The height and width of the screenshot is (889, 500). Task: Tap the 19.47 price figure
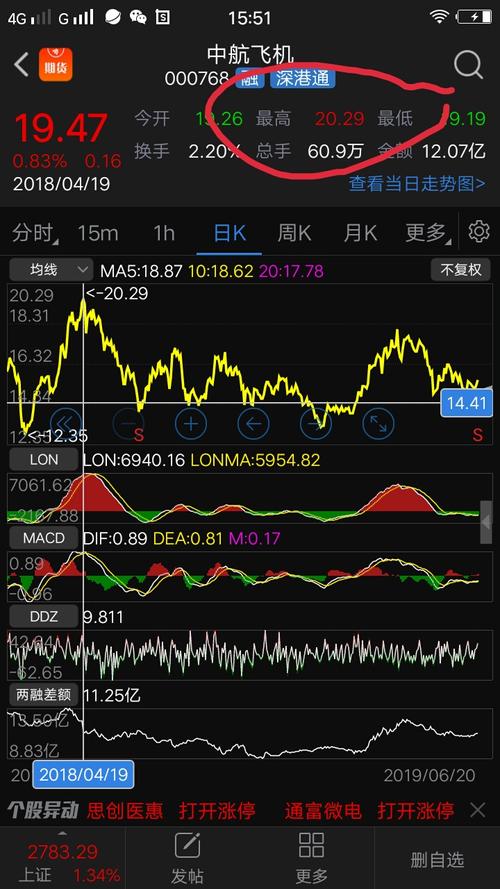pyautogui.click(x=61, y=128)
